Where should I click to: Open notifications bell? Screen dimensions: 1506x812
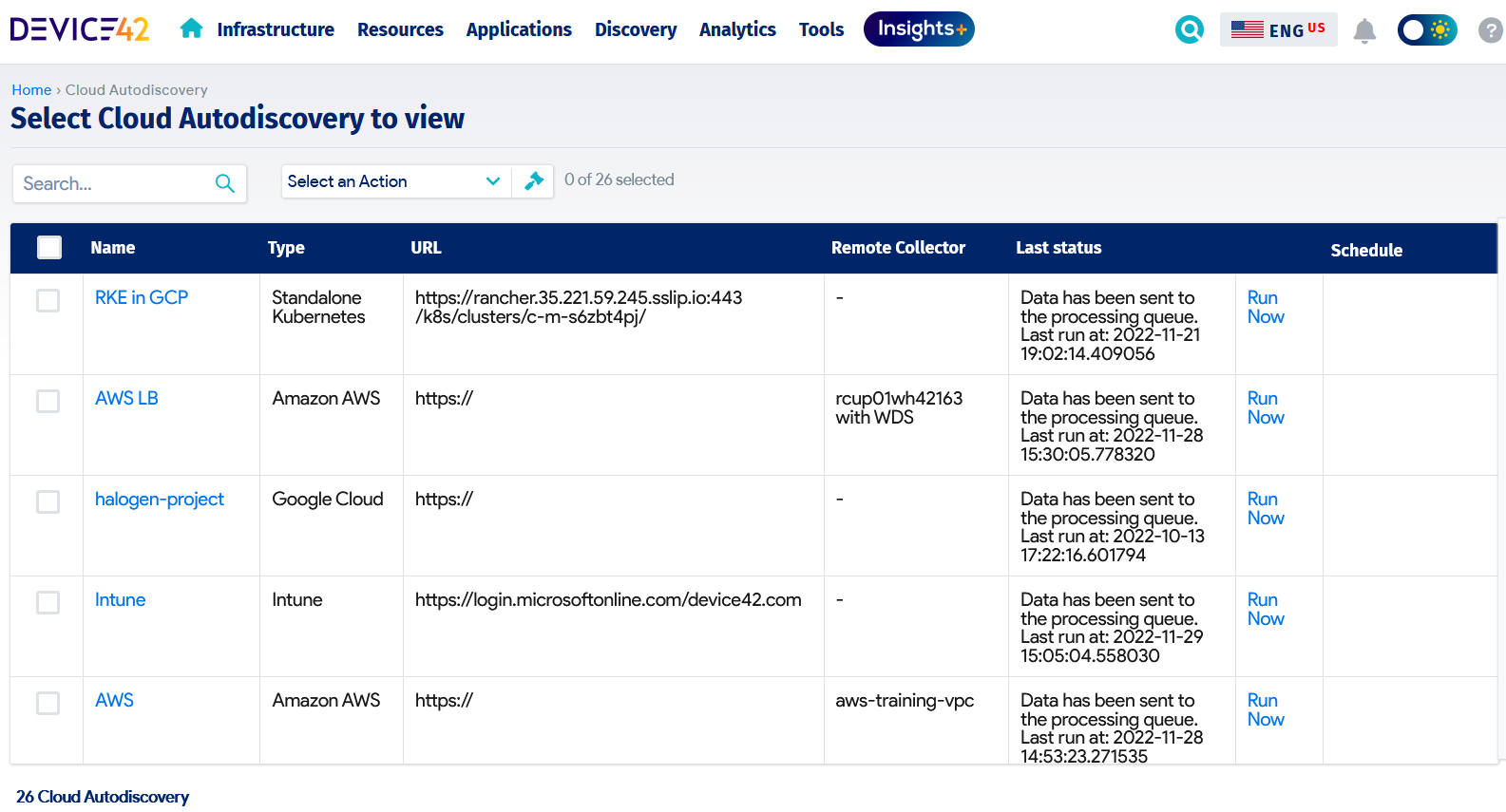pos(1364,30)
